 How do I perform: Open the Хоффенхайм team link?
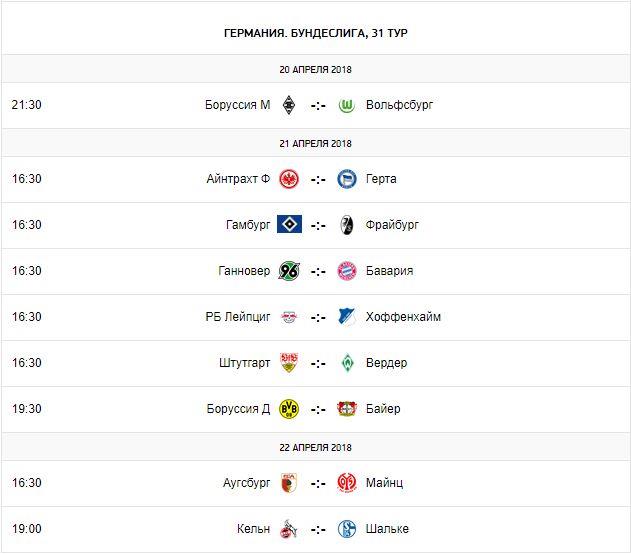tap(404, 317)
